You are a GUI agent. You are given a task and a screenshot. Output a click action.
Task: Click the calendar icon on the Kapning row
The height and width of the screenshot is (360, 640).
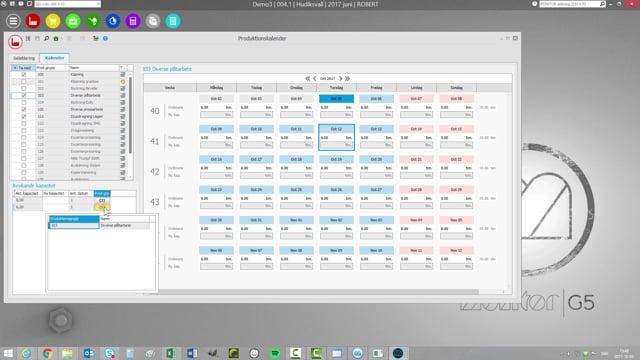[123, 75]
